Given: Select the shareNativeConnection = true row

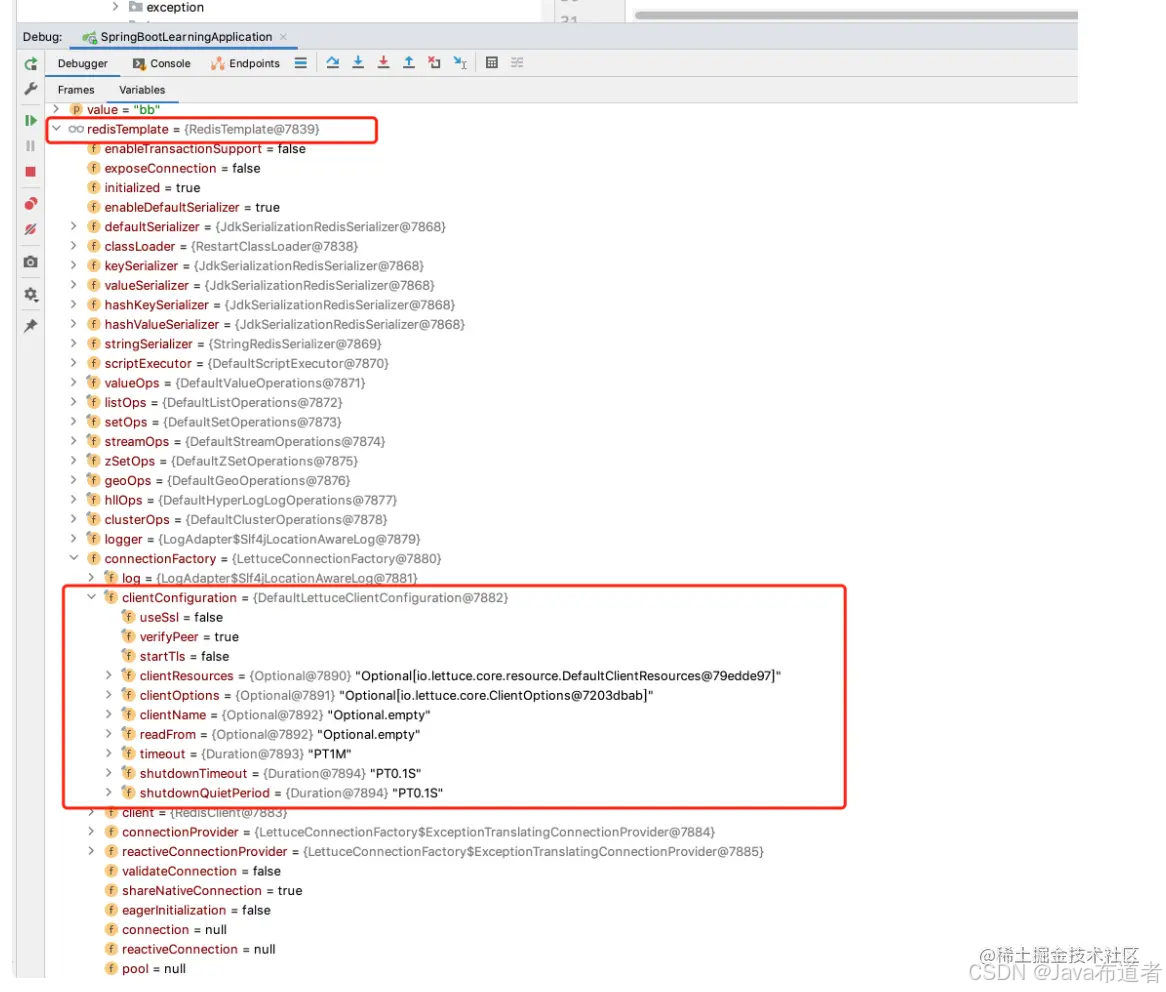Looking at the screenshot, I should pos(203,890).
